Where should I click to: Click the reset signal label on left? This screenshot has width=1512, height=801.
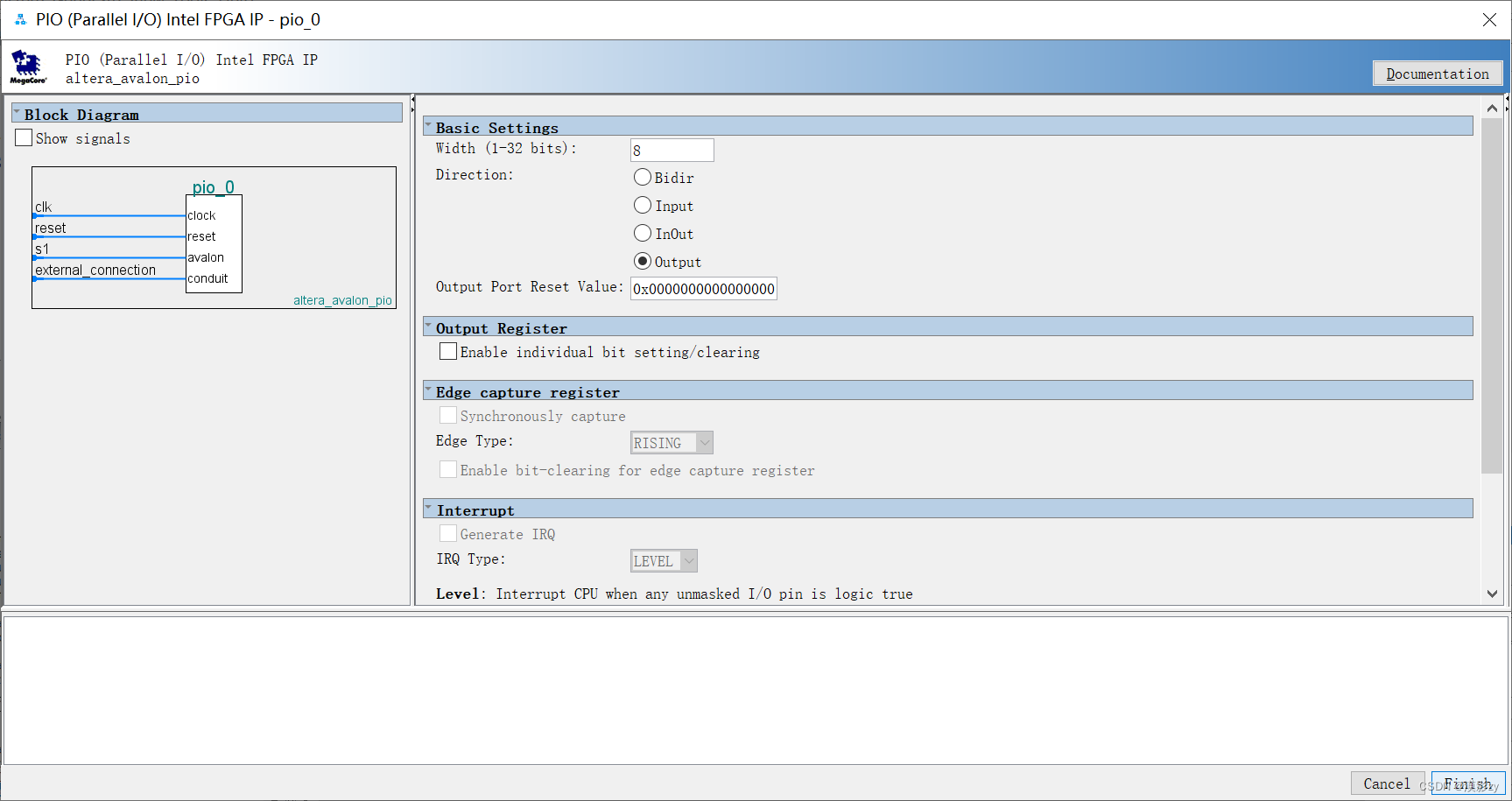pyautogui.click(x=51, y=228)
